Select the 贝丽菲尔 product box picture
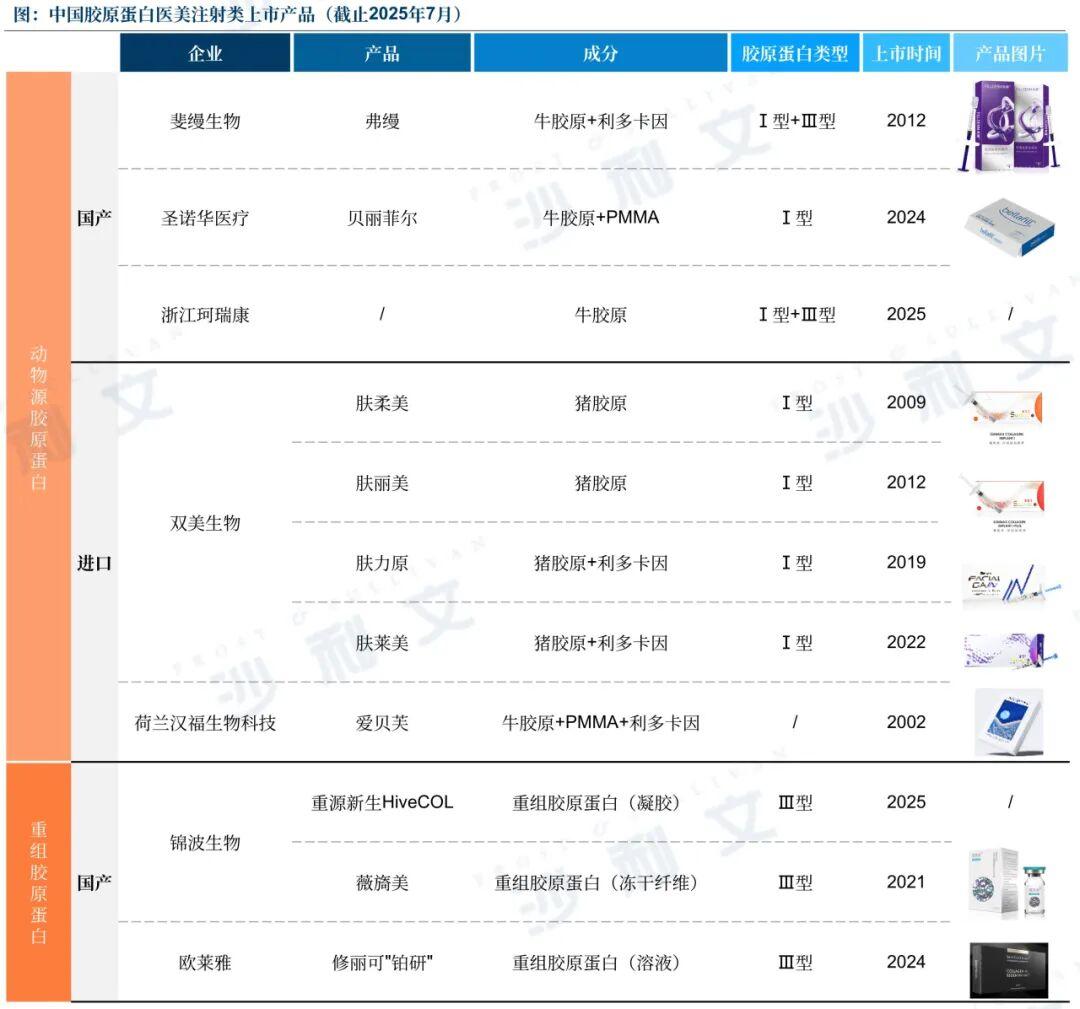 point(1009,221)
